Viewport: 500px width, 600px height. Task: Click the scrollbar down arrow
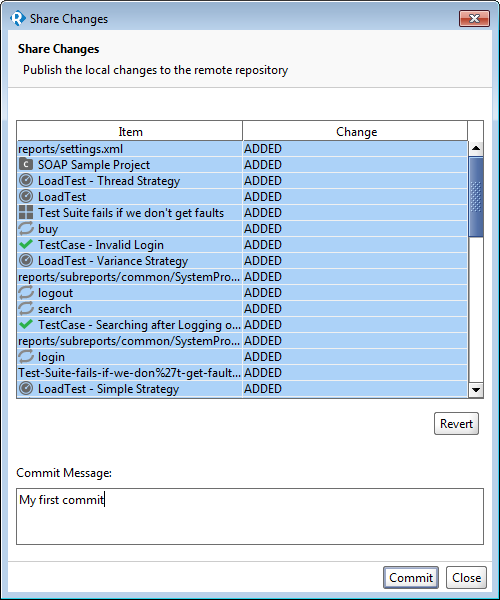476,390
